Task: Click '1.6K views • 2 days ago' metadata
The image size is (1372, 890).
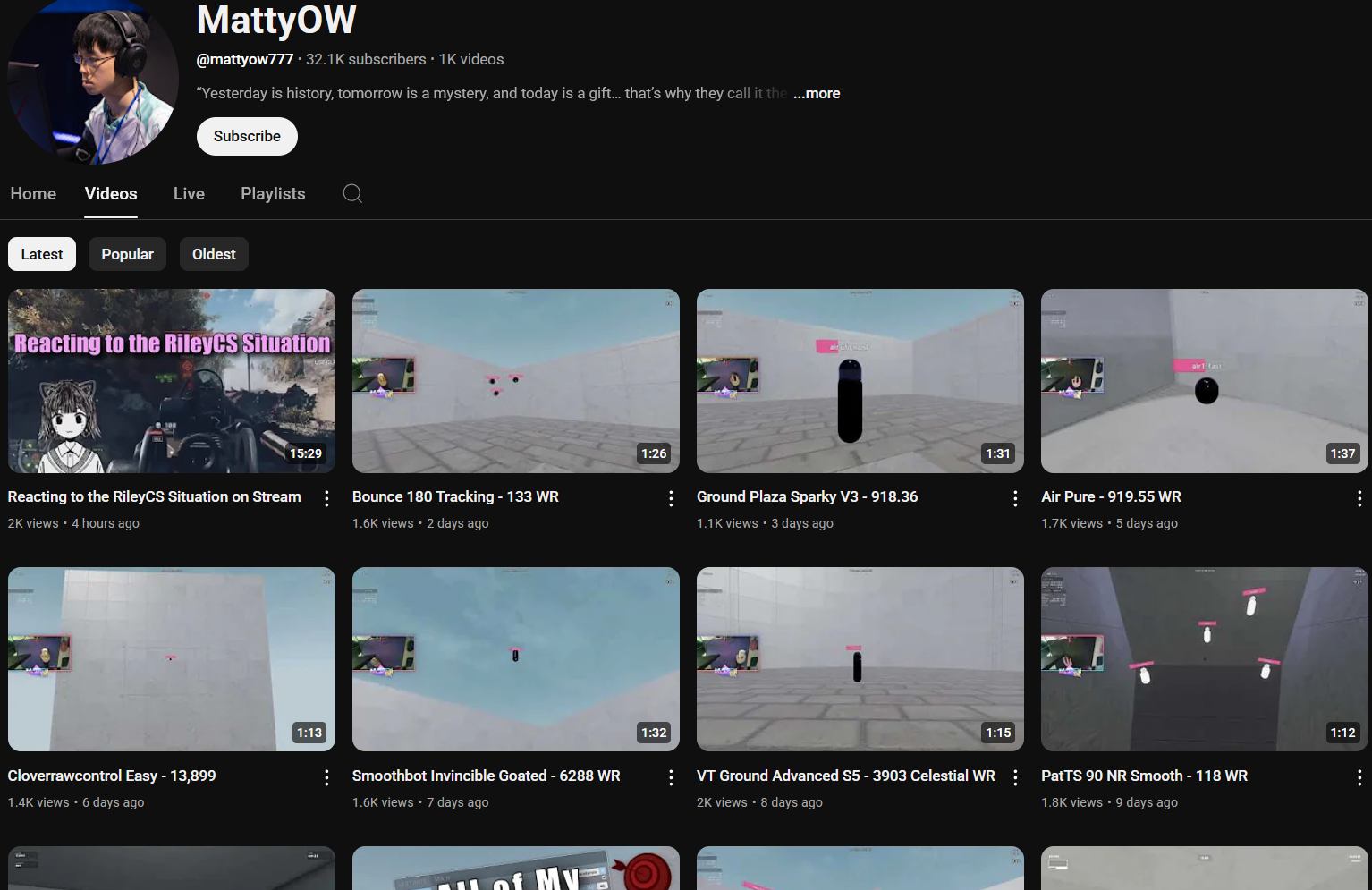Action: (x=420, y=523)
